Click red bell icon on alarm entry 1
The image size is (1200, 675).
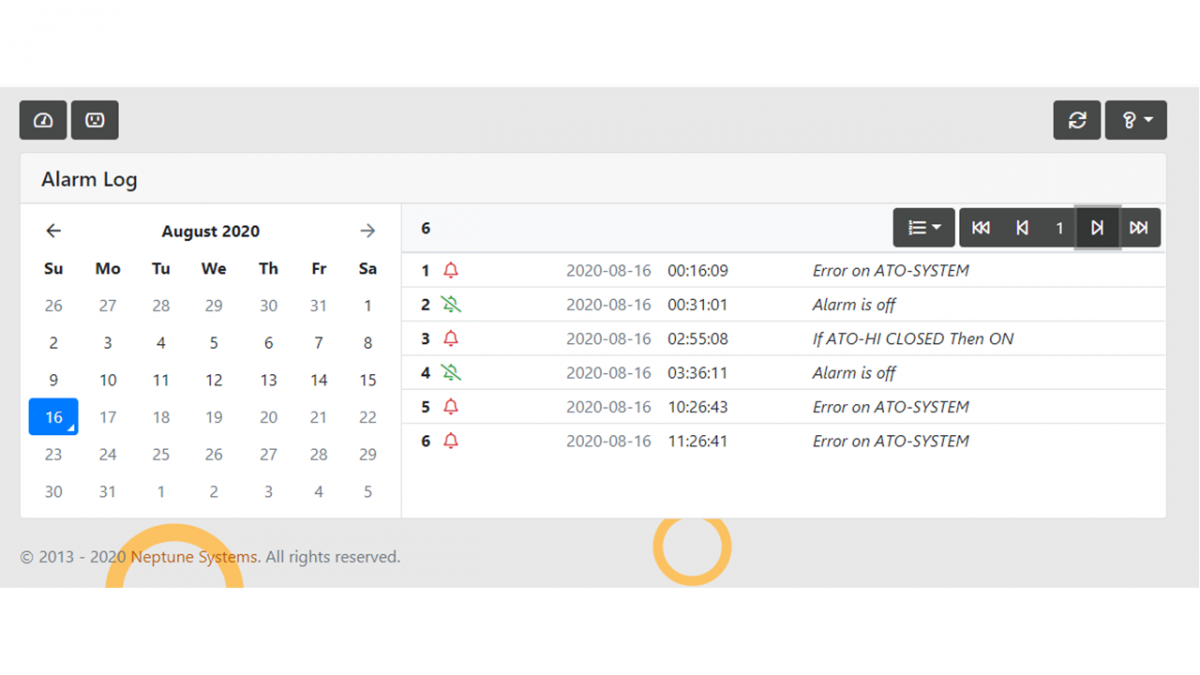click(x=451, y=270)
